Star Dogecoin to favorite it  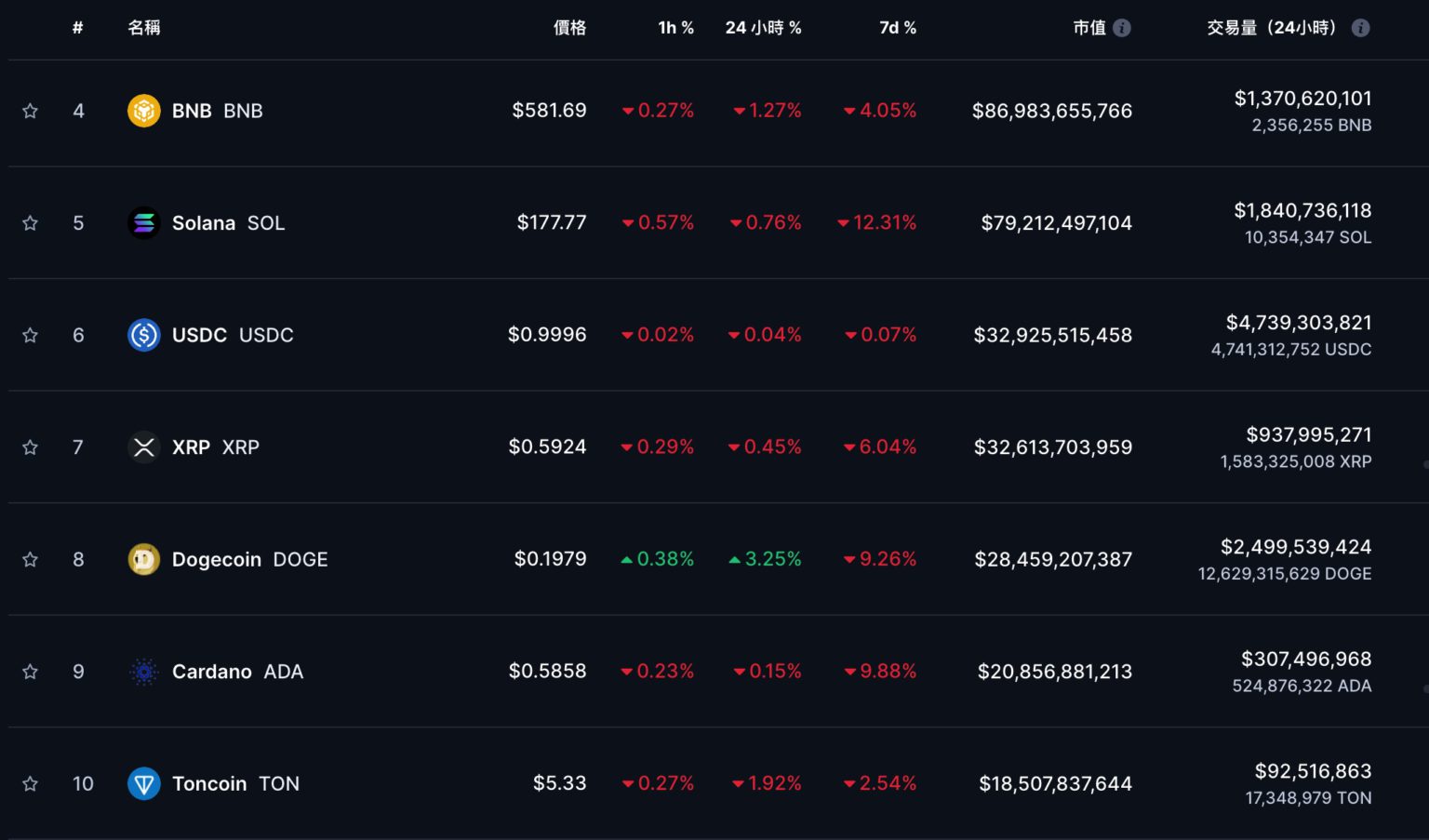point(30,559)
